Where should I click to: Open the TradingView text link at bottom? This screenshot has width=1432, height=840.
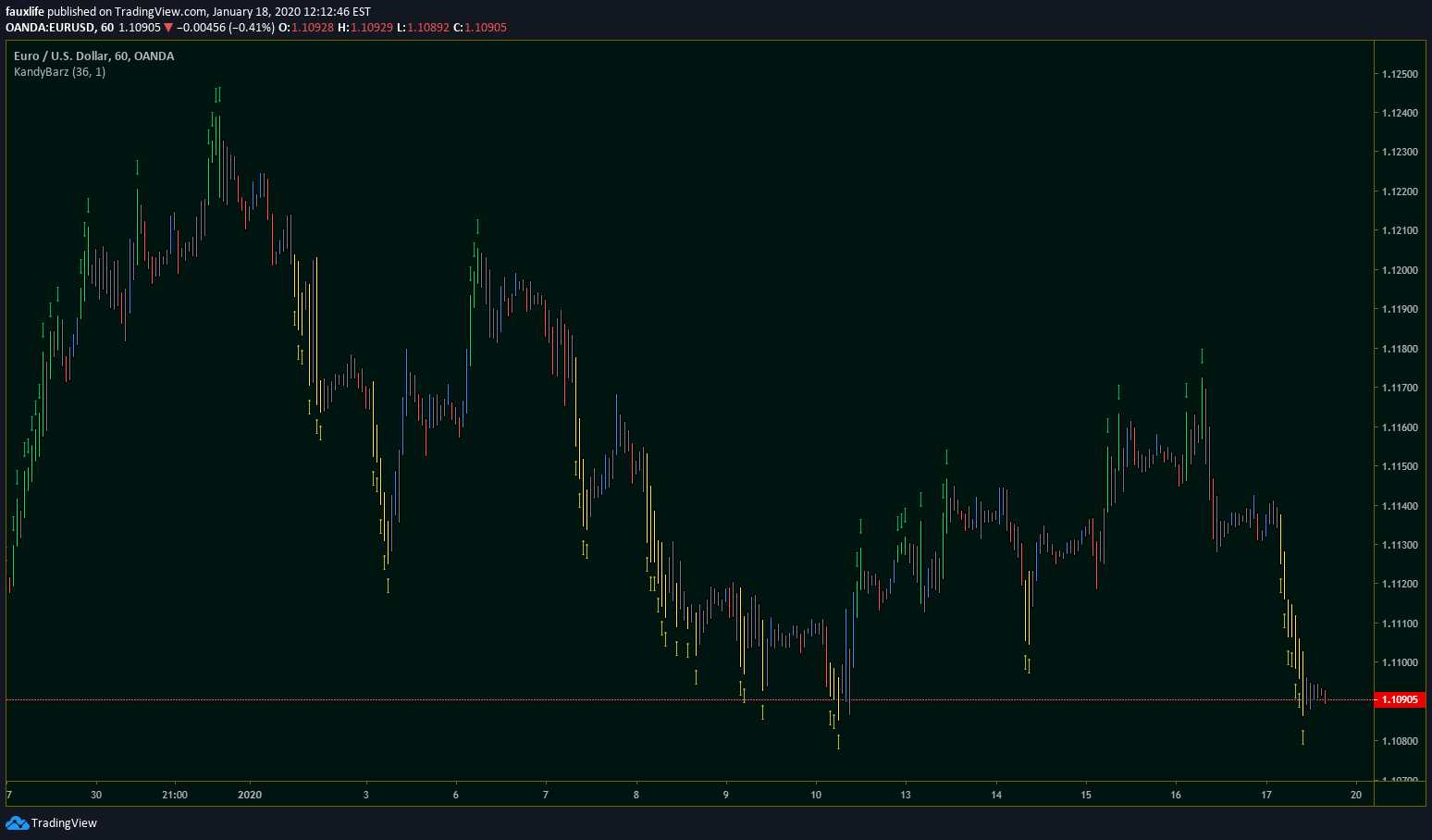(x=64, y=823)
